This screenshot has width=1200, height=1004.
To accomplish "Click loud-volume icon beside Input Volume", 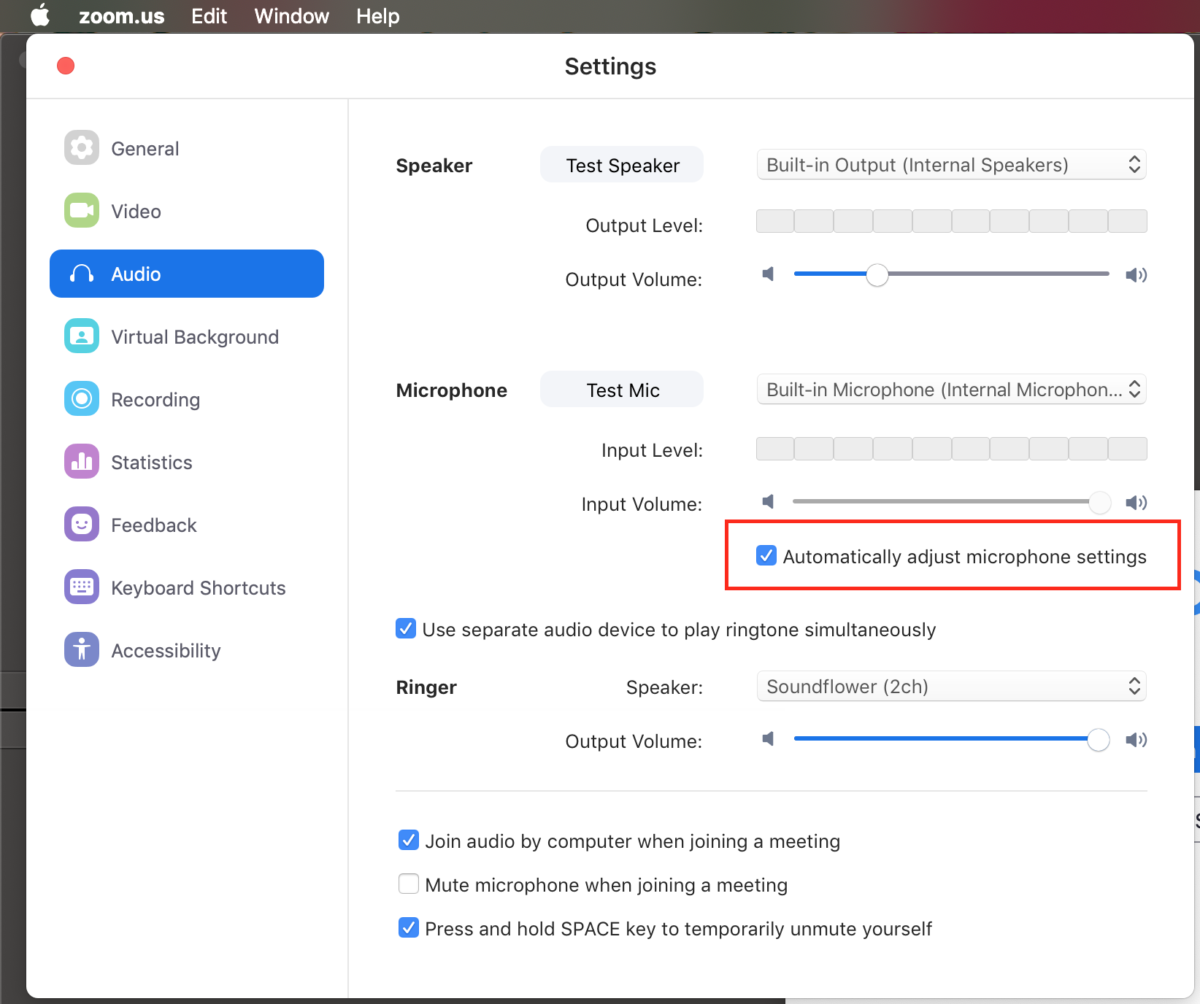I will [x=1136, y=503].
